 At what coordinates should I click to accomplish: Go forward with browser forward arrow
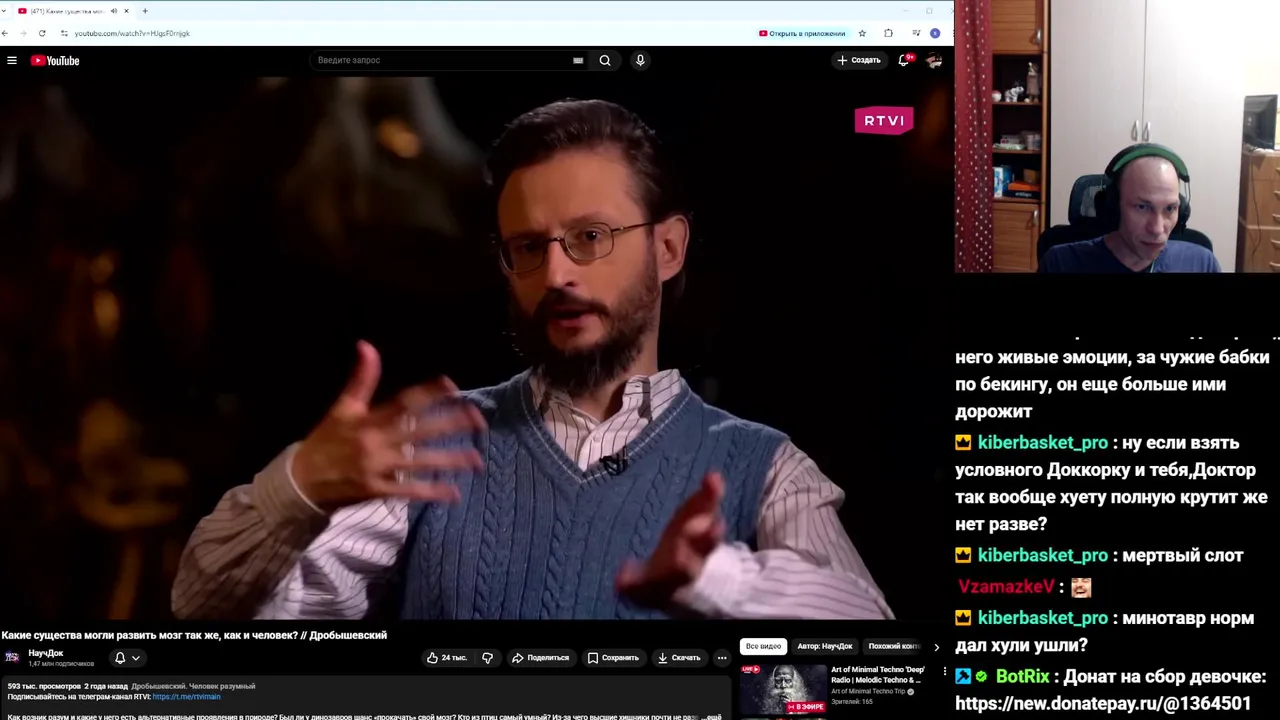pyautogui.click(x=22, y=33)
